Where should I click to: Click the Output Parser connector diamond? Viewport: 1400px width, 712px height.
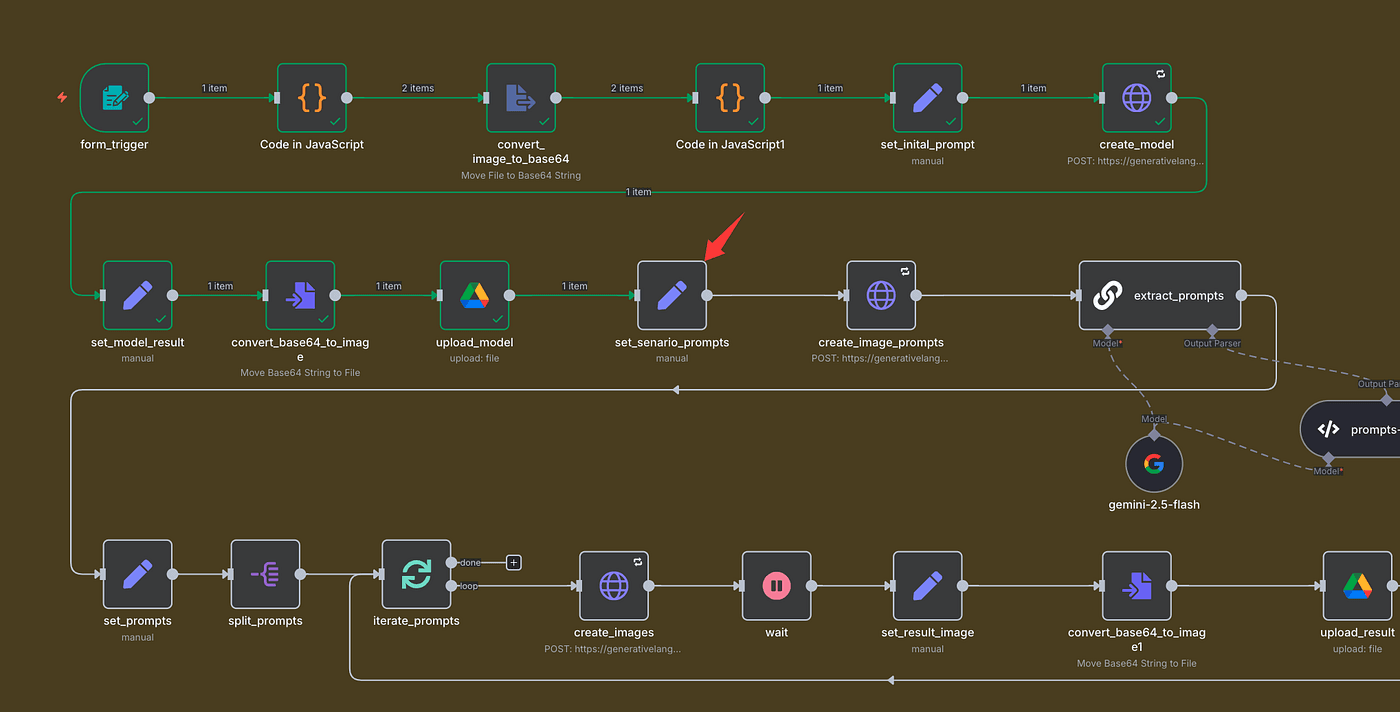coord(1212,330)
